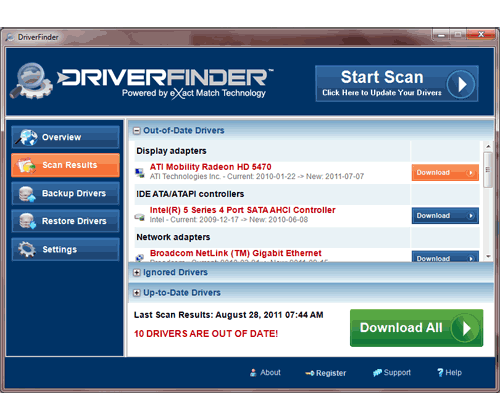Click the Intel SATA AHCI Controller device icon
500x420 pixels.
[140, 217]
